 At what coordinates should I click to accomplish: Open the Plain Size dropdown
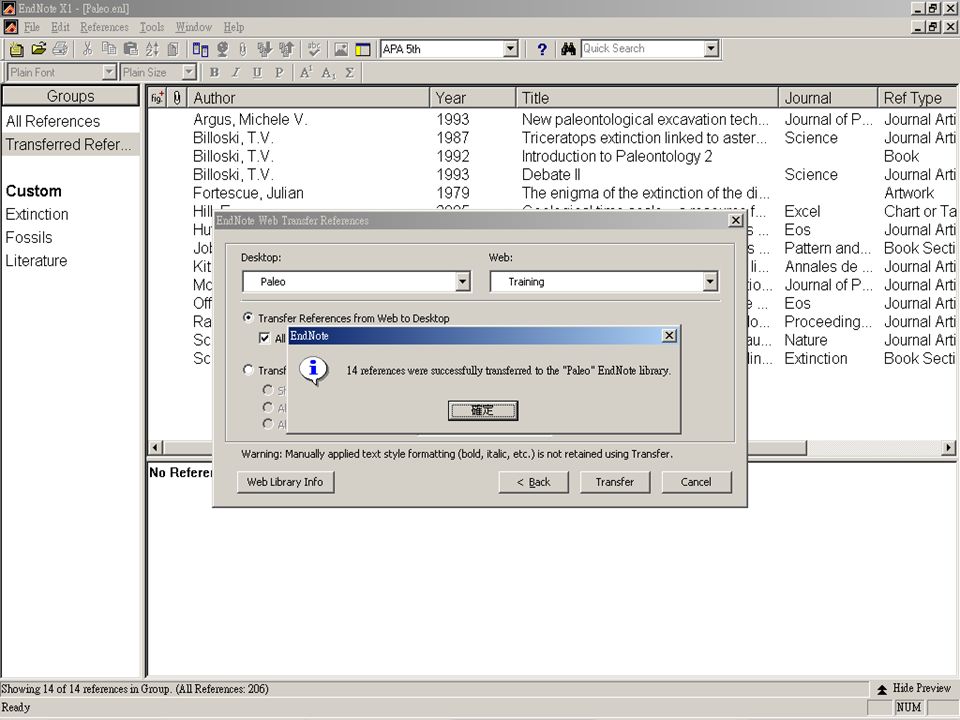pyautogui.click(x=189, y=72)
